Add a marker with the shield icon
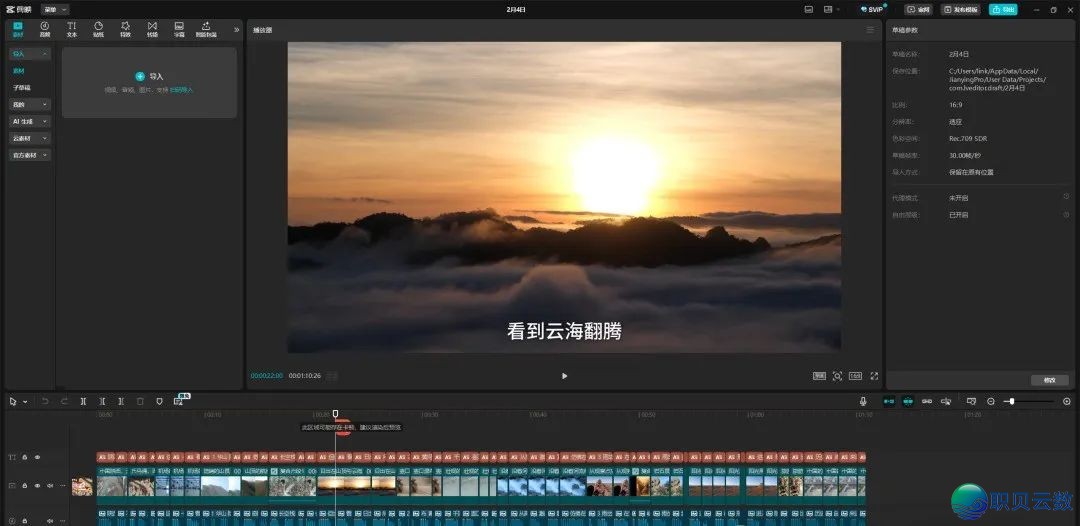 coord(159,401)
